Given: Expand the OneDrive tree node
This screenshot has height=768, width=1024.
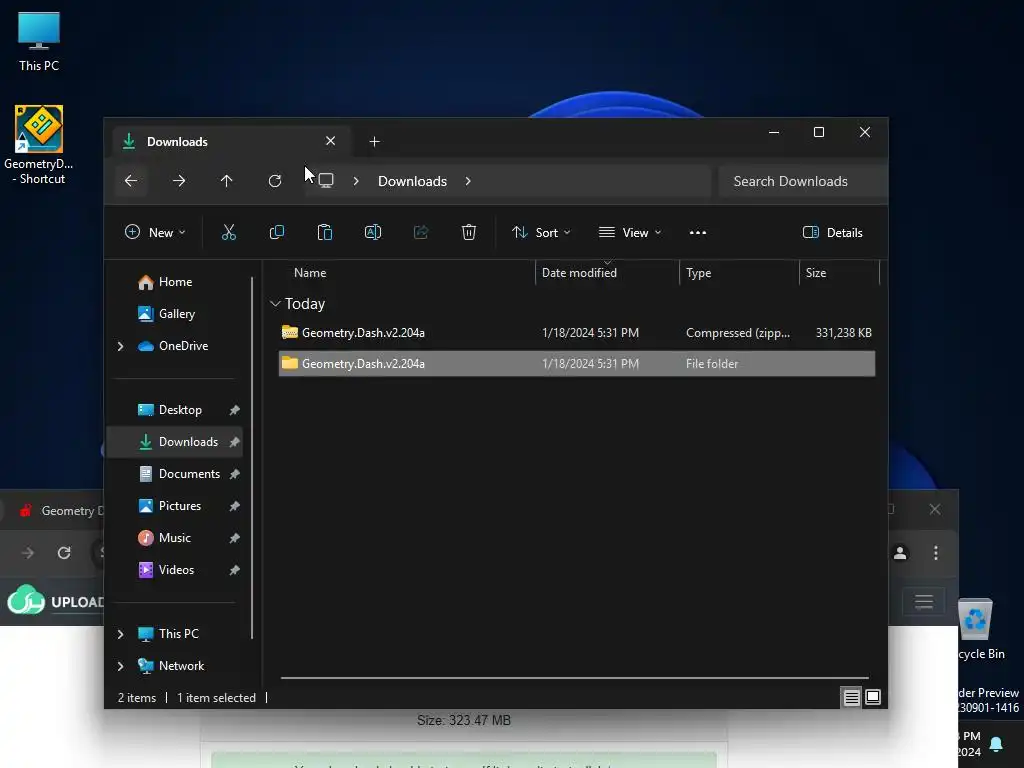Looking at the screenshot, I should (120, 346).
